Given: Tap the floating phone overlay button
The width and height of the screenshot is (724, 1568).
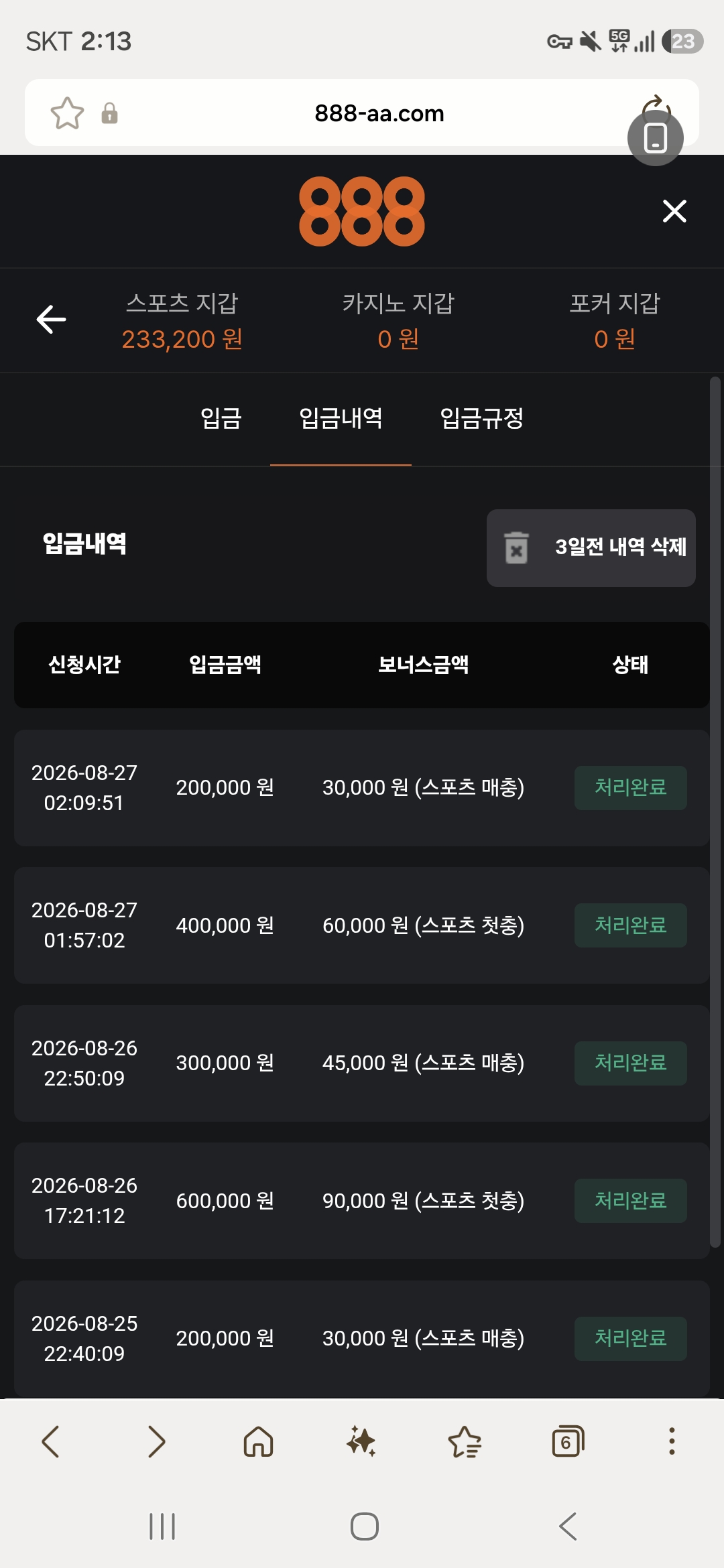Looking at the screenshot, I should pyautogui.click(x=656, y=138).
